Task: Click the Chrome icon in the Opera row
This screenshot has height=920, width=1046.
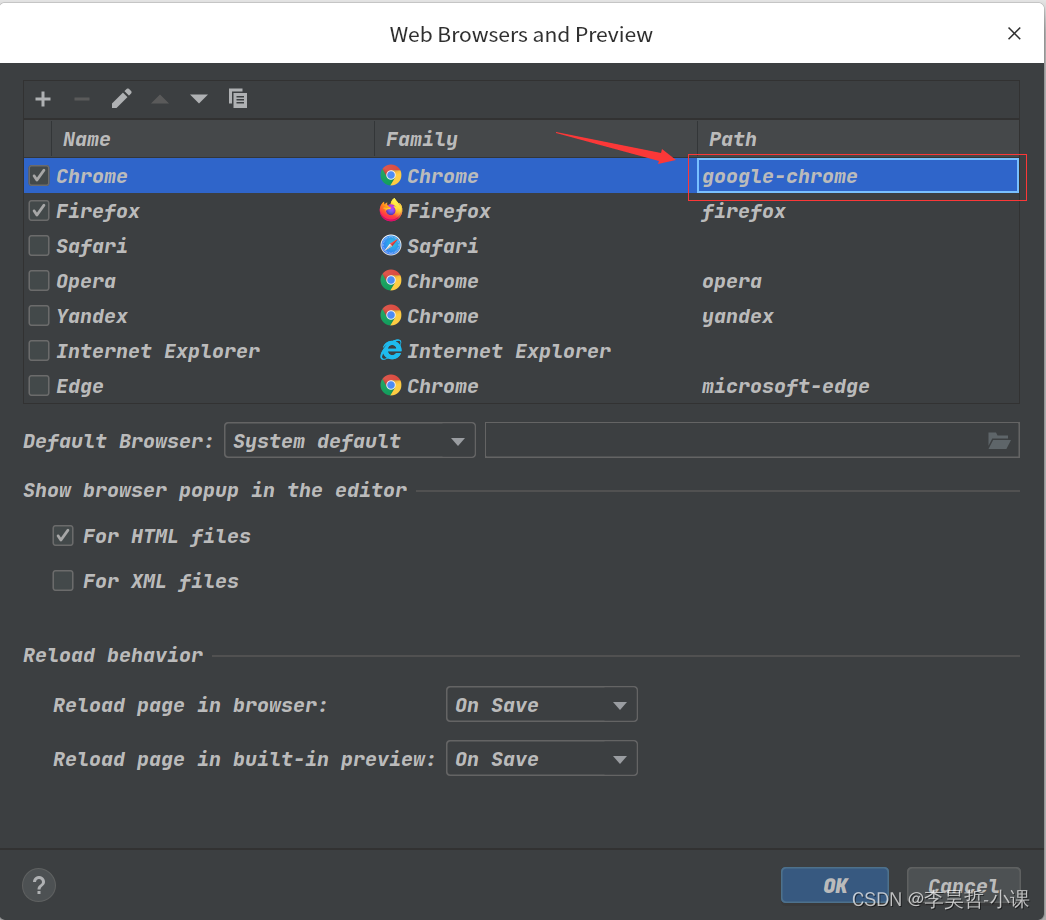Action: click(391, 280)
